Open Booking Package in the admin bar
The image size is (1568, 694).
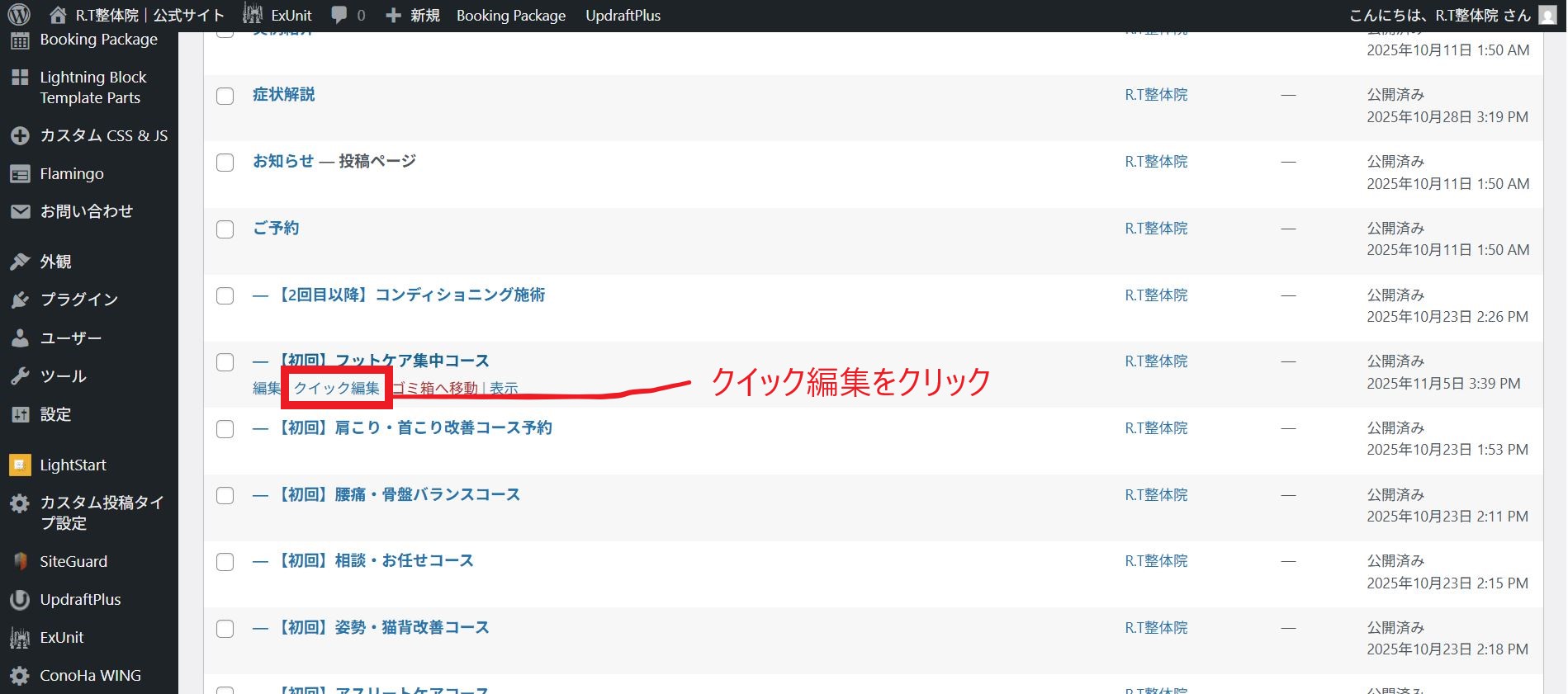[x=510, y=15]
